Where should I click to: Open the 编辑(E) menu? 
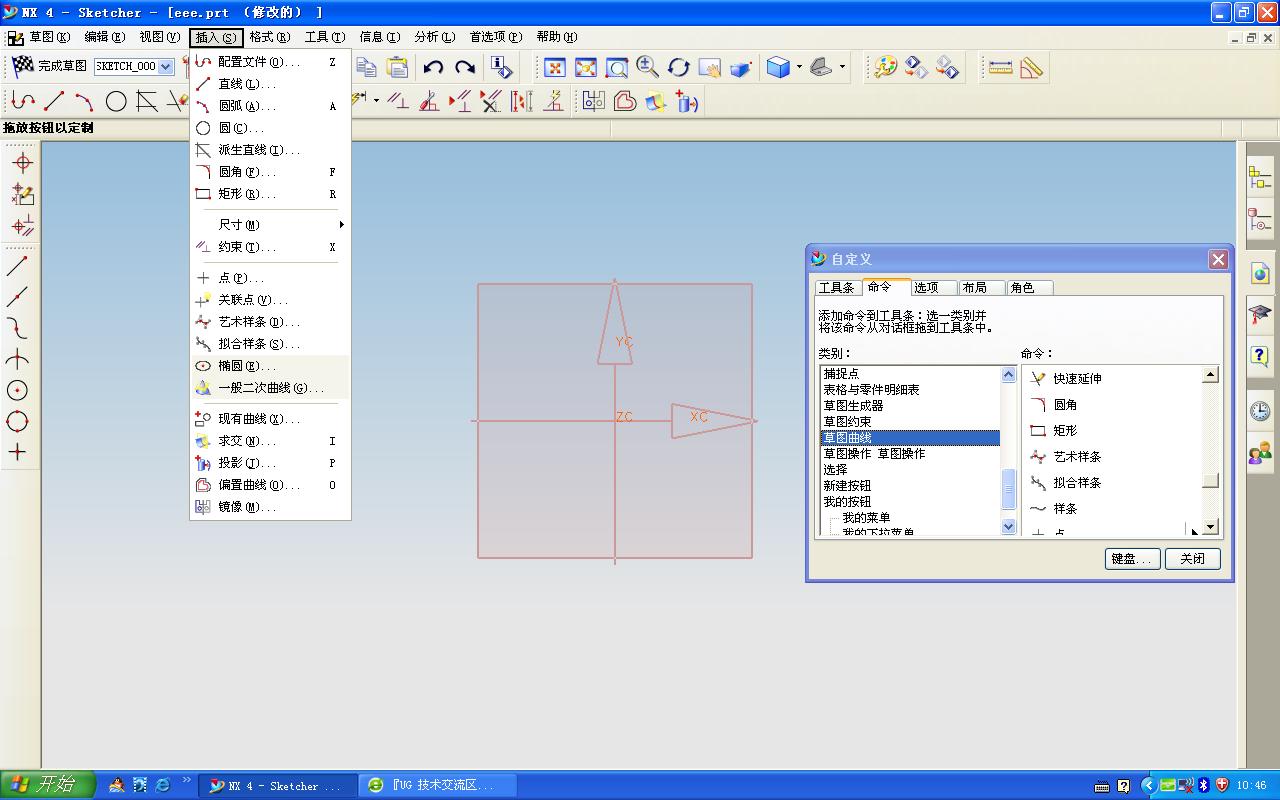(x=105, y=37)
